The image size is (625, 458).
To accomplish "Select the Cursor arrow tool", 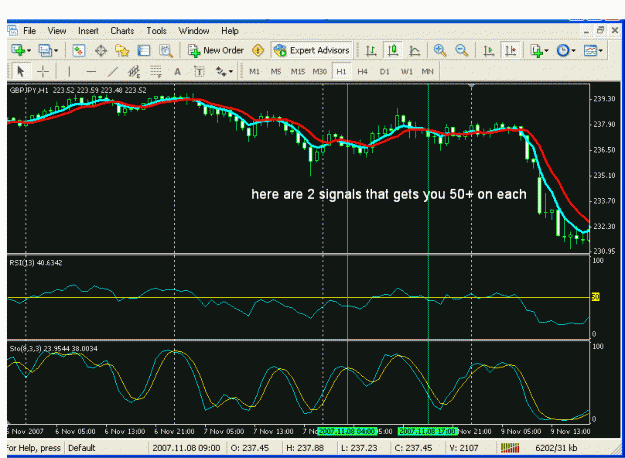I will click(x=20, y=71).
